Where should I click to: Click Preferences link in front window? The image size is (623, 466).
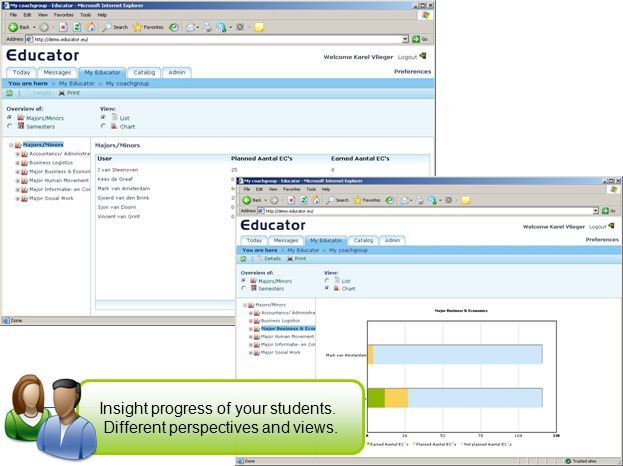pyautogui.click(x=602, y=240)
